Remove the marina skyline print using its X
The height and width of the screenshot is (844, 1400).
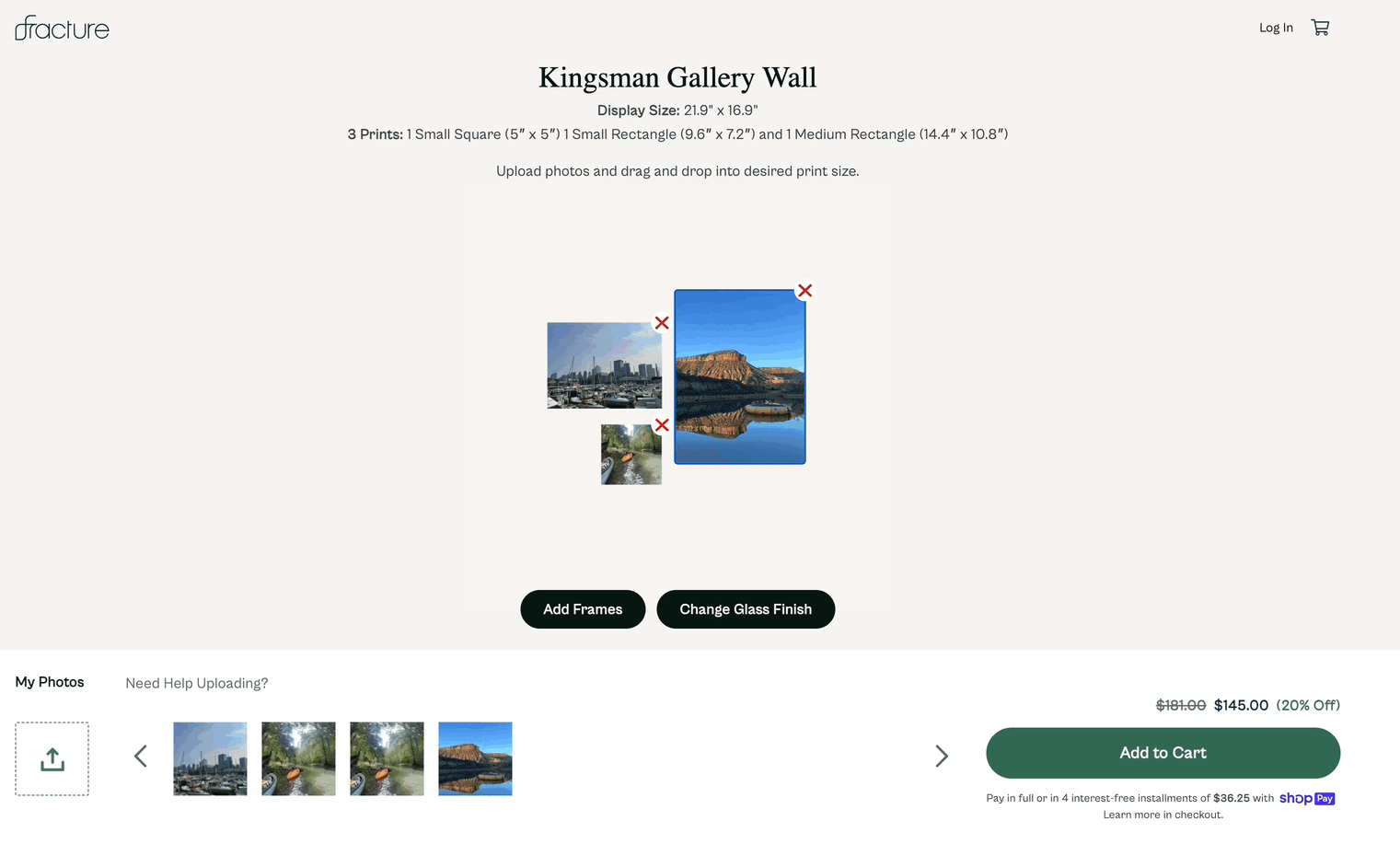pyautogui.click(x=662, y=323)
